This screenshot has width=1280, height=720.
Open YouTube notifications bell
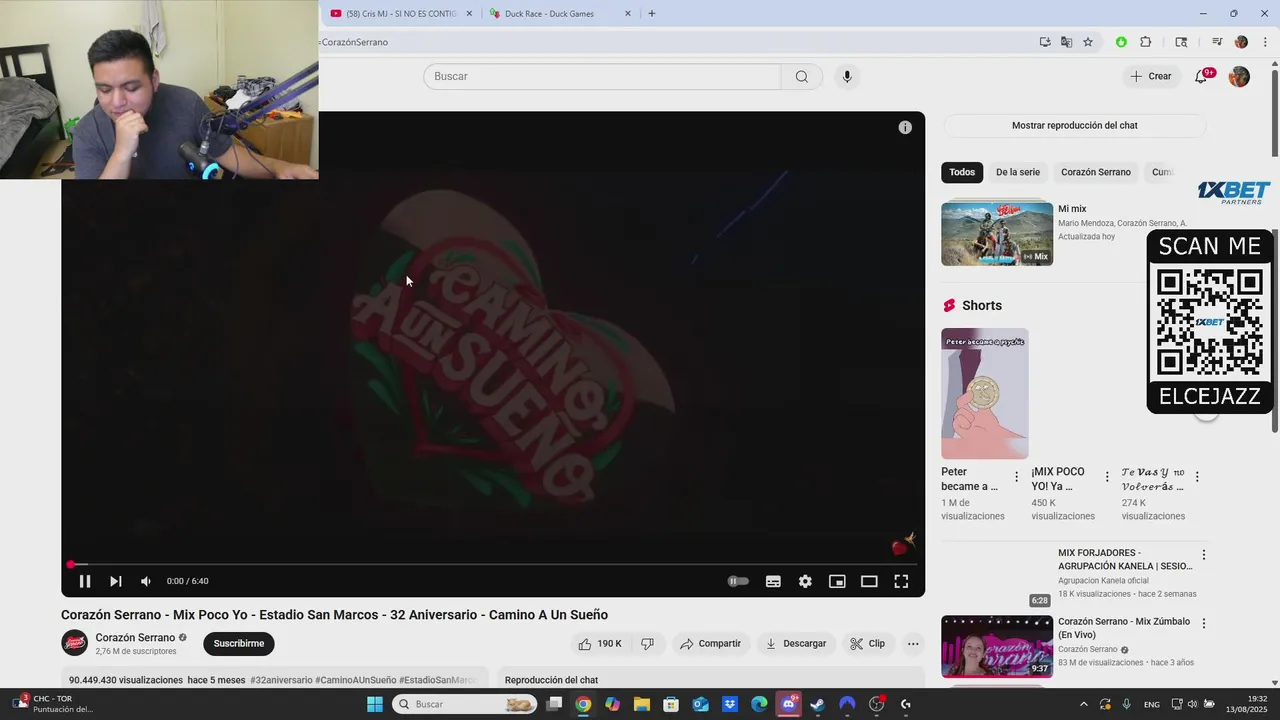coord(1202,77)
